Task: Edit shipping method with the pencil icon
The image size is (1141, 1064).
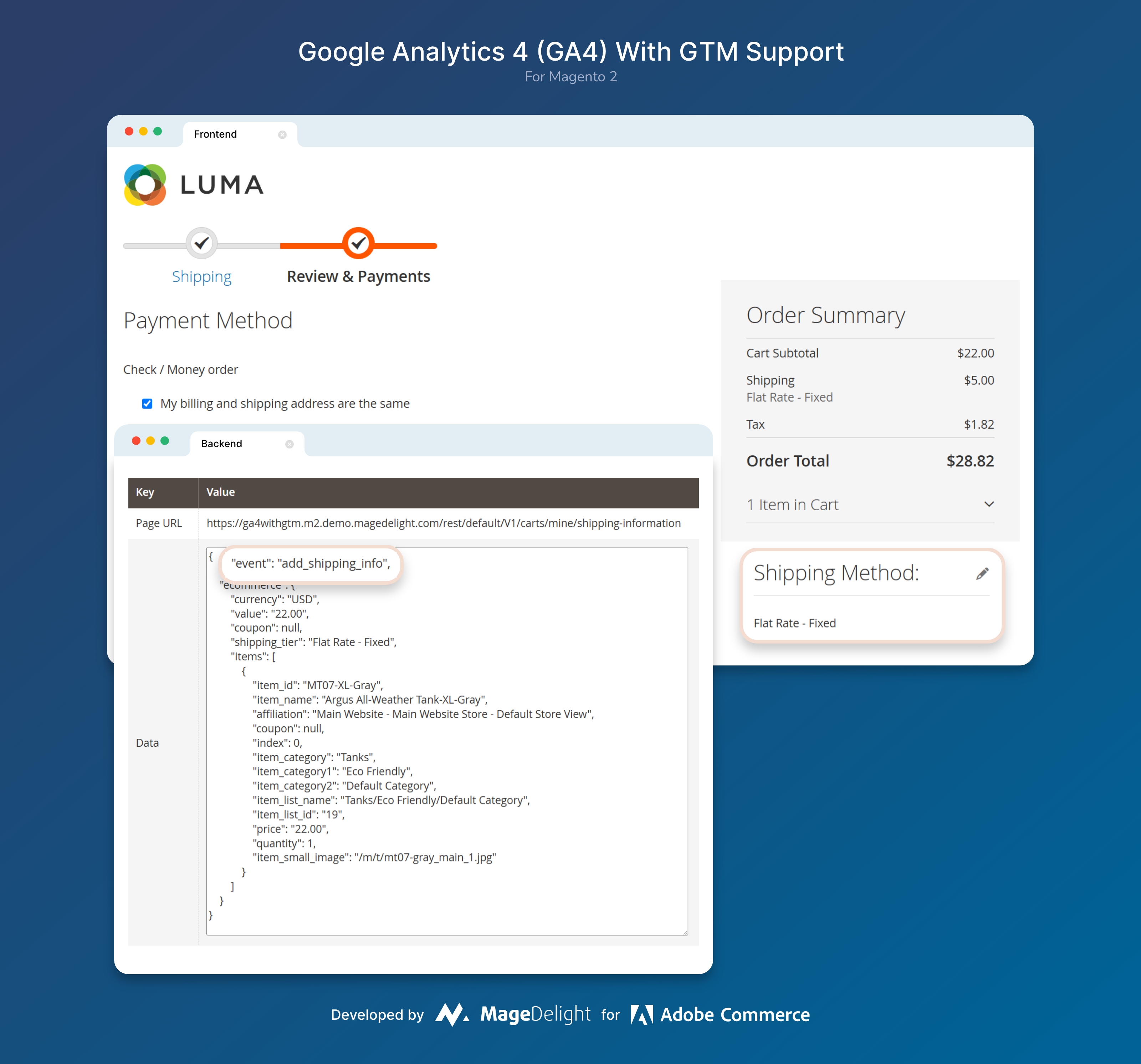Action: click(x=982, y=573)
